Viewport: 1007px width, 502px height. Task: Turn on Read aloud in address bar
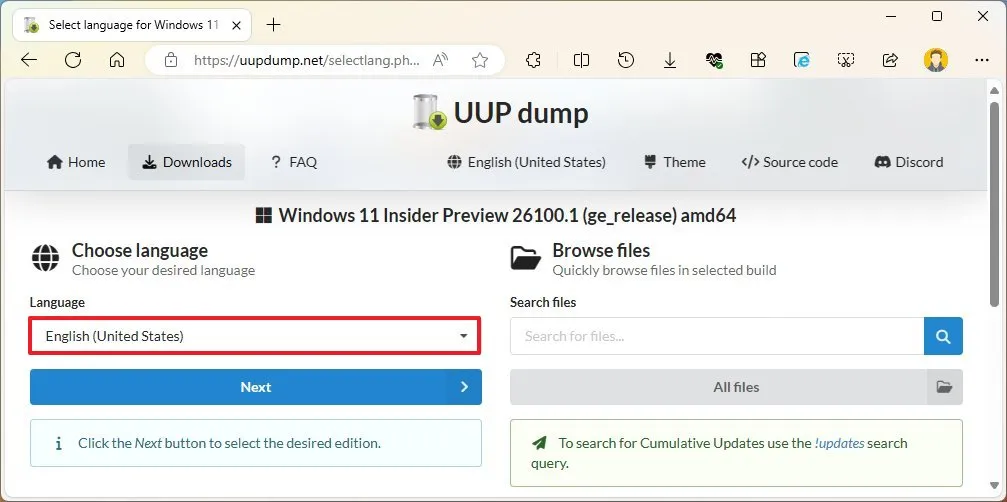[x=441, y=60]
